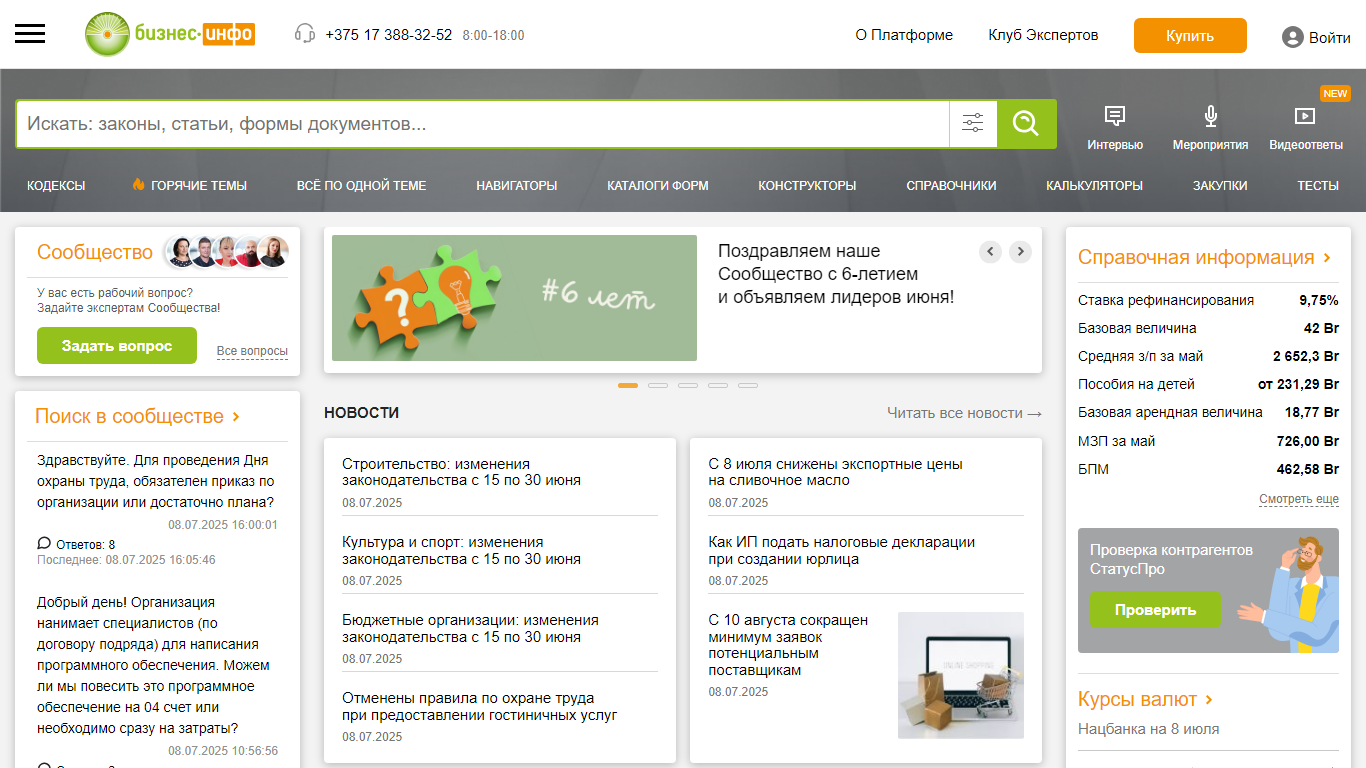Click the community experts avatars
Screen dimensions: 1366x768
(227, 252)
